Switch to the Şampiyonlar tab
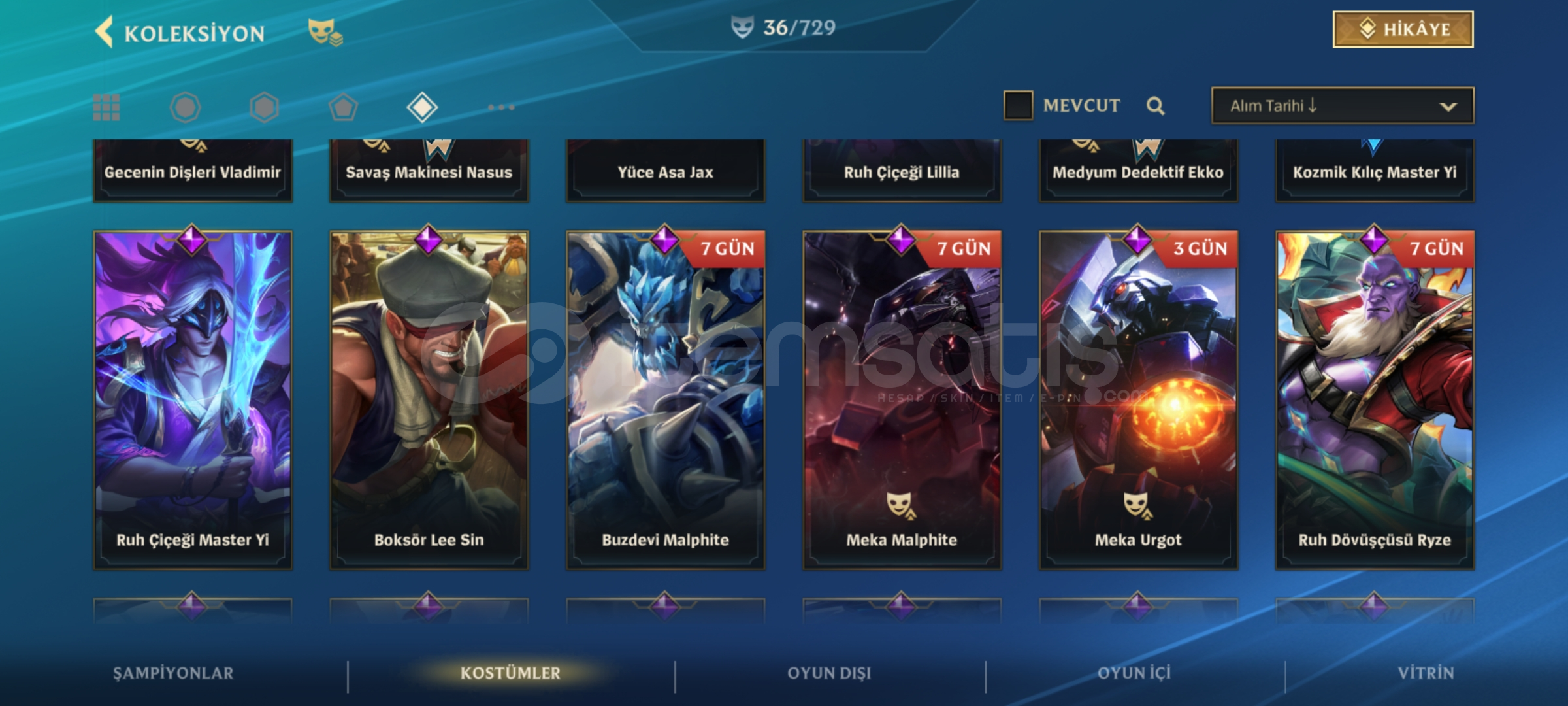Screen dimensions: 1568x706 point(173,673)
